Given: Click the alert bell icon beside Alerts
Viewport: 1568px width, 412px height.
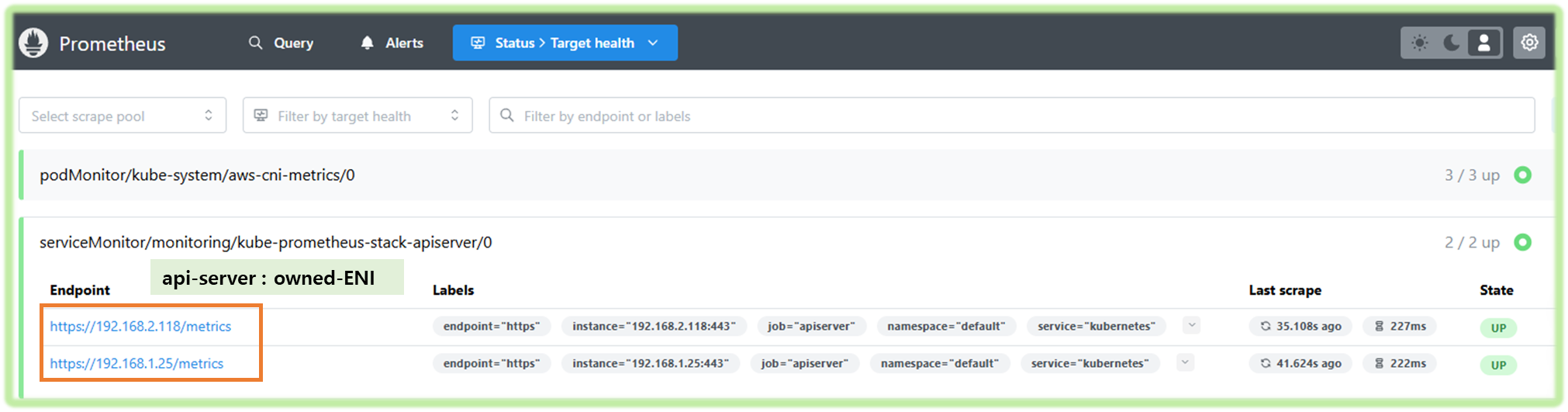Looking at the screenshot, I should [367, 43].
